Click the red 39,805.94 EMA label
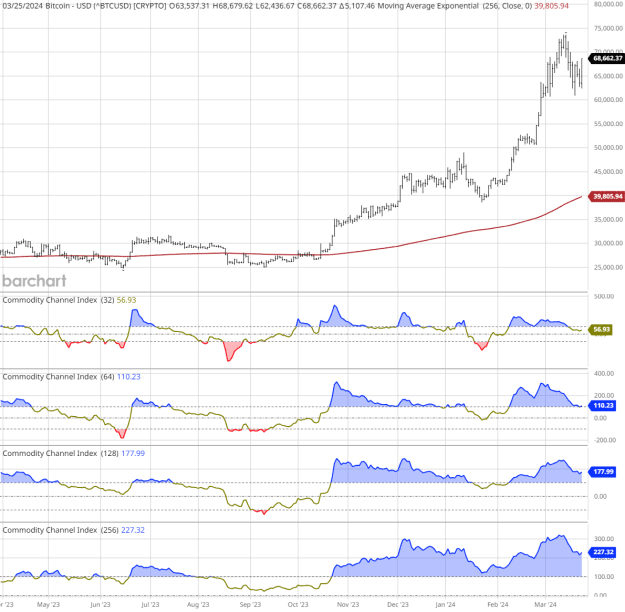The width and height of the screenshot is (625, 612). click(606, 197)
